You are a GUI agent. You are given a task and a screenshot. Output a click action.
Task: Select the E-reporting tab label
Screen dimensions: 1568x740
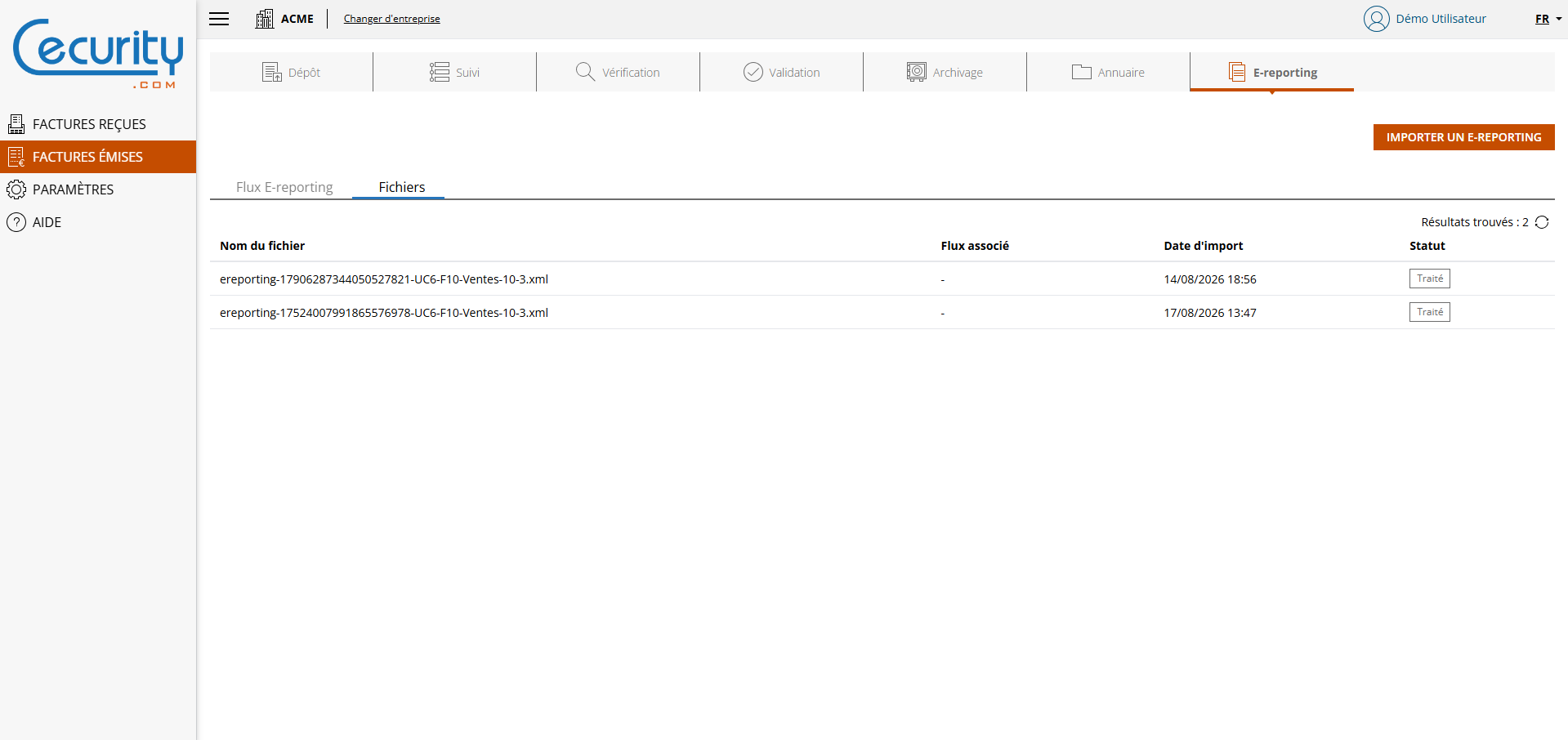pyautogui.click(x=1285, y=73)
